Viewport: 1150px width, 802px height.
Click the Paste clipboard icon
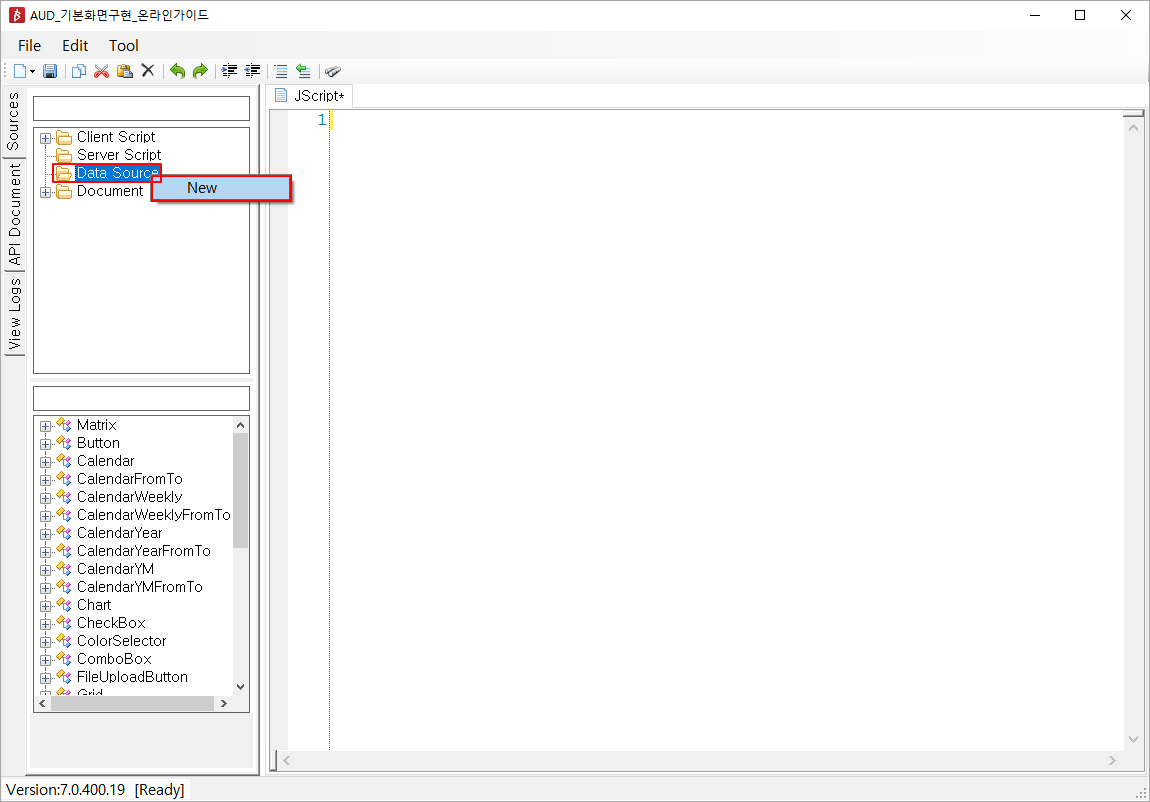pos(125,71)
